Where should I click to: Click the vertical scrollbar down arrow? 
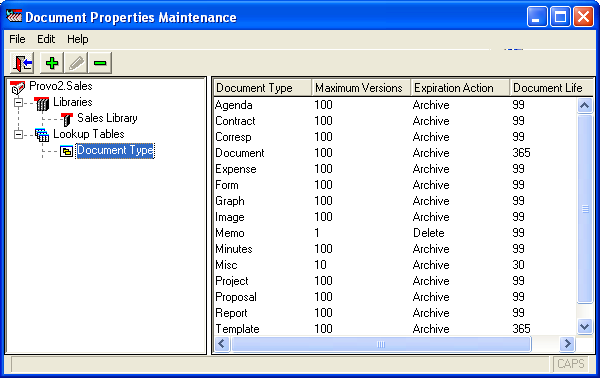[x=585, y=327]
